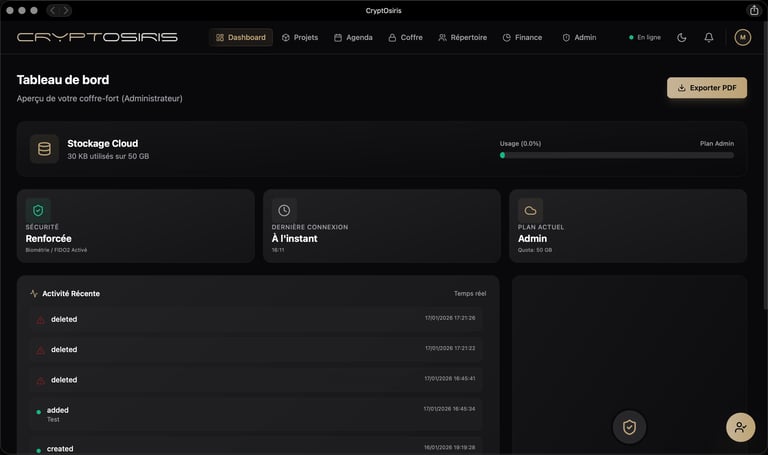Click the green dot beside created entry

tap(39, 450)
